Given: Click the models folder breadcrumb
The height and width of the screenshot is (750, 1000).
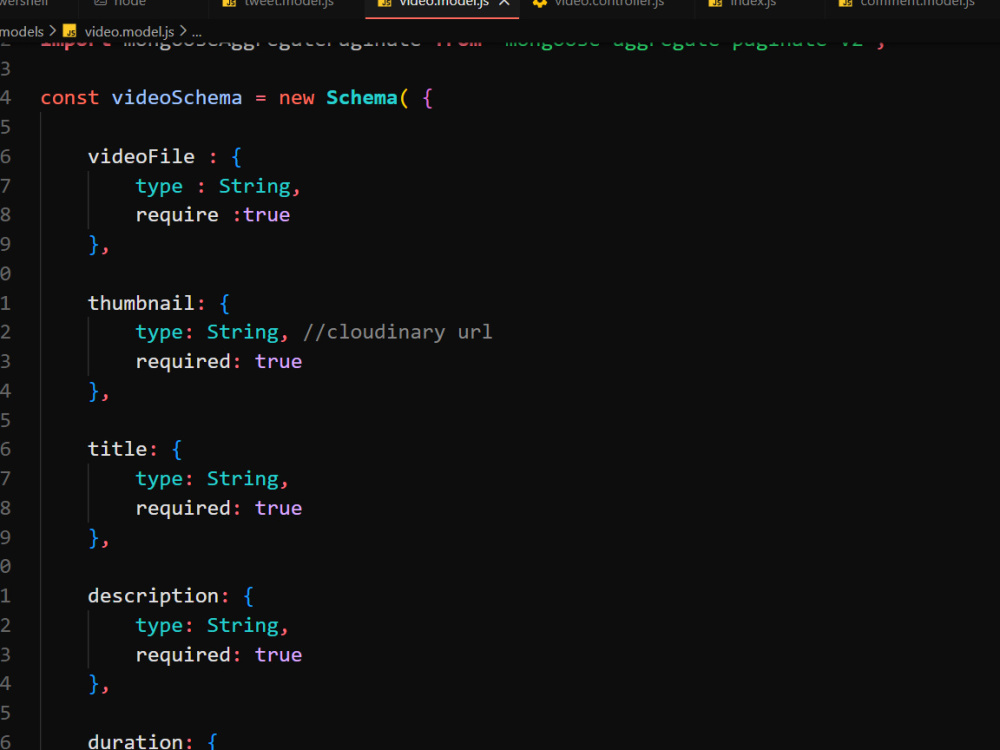Looking at the screenshot, I should (x=22, y=32).
